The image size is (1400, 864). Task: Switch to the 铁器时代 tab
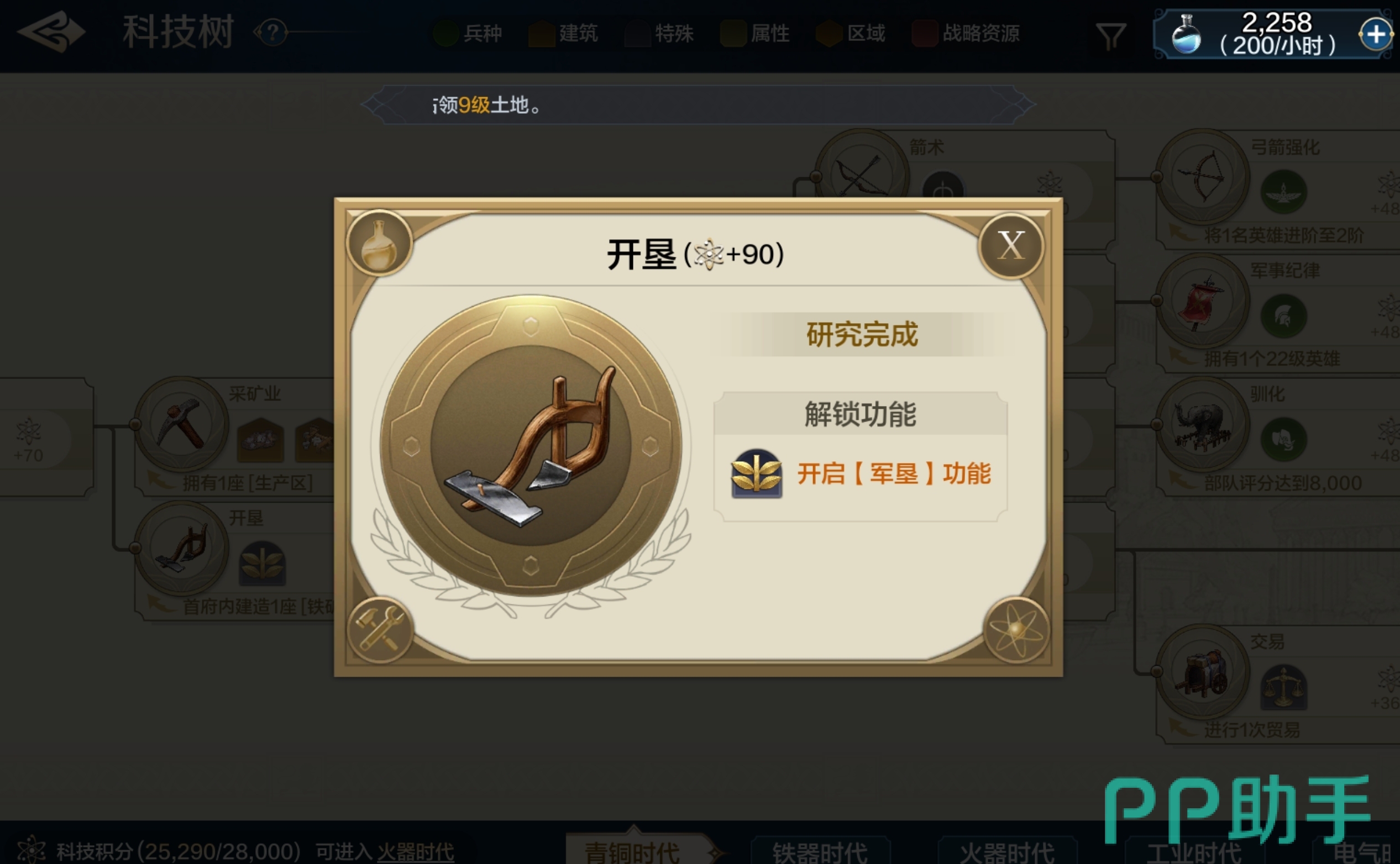coord(820,851)
